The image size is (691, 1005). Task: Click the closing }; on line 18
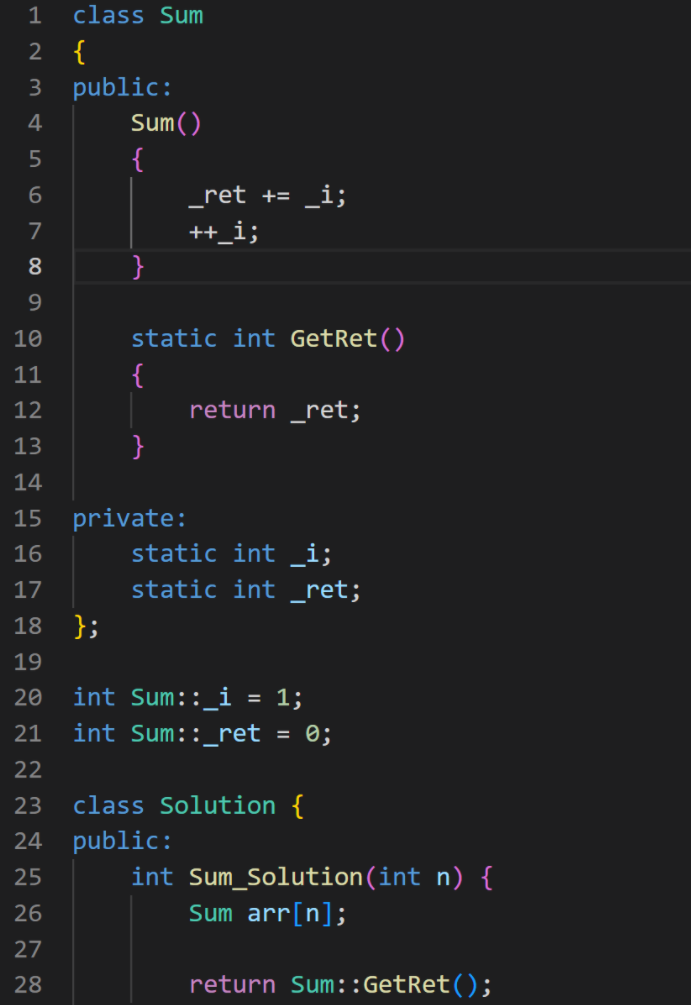click(87, 626)
